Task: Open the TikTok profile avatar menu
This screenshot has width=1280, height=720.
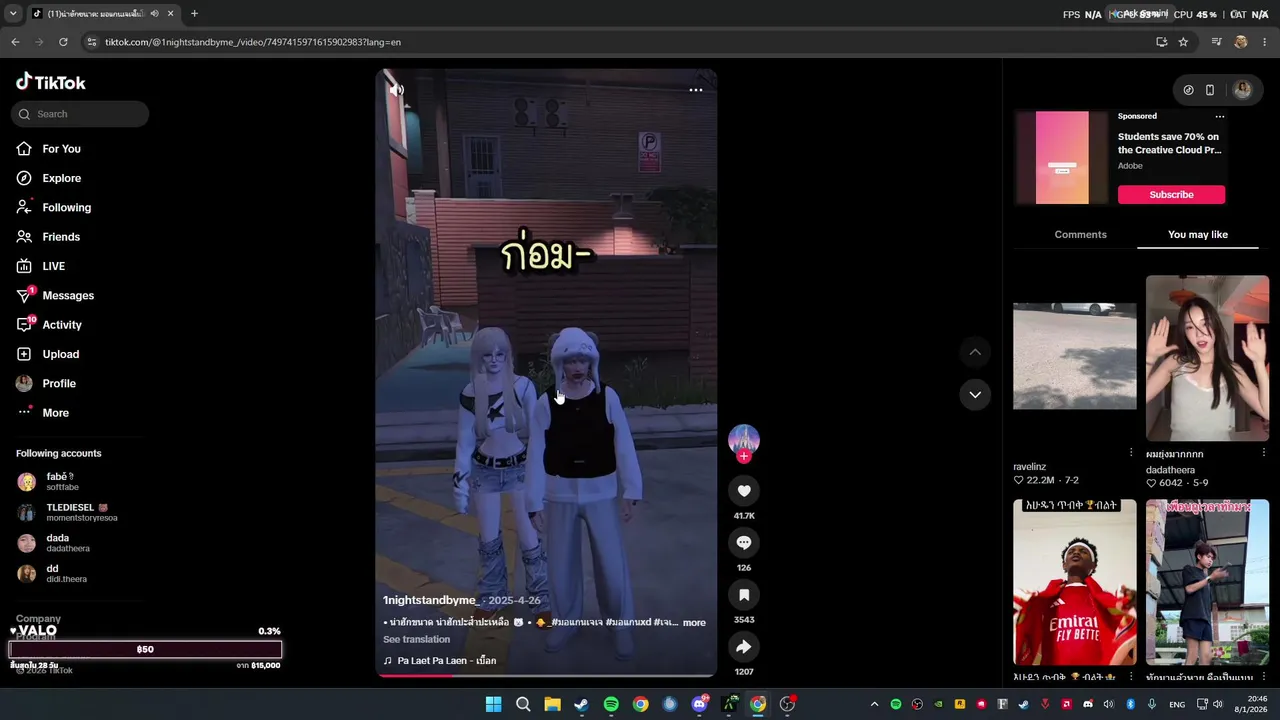Action: coord(1243,90)
